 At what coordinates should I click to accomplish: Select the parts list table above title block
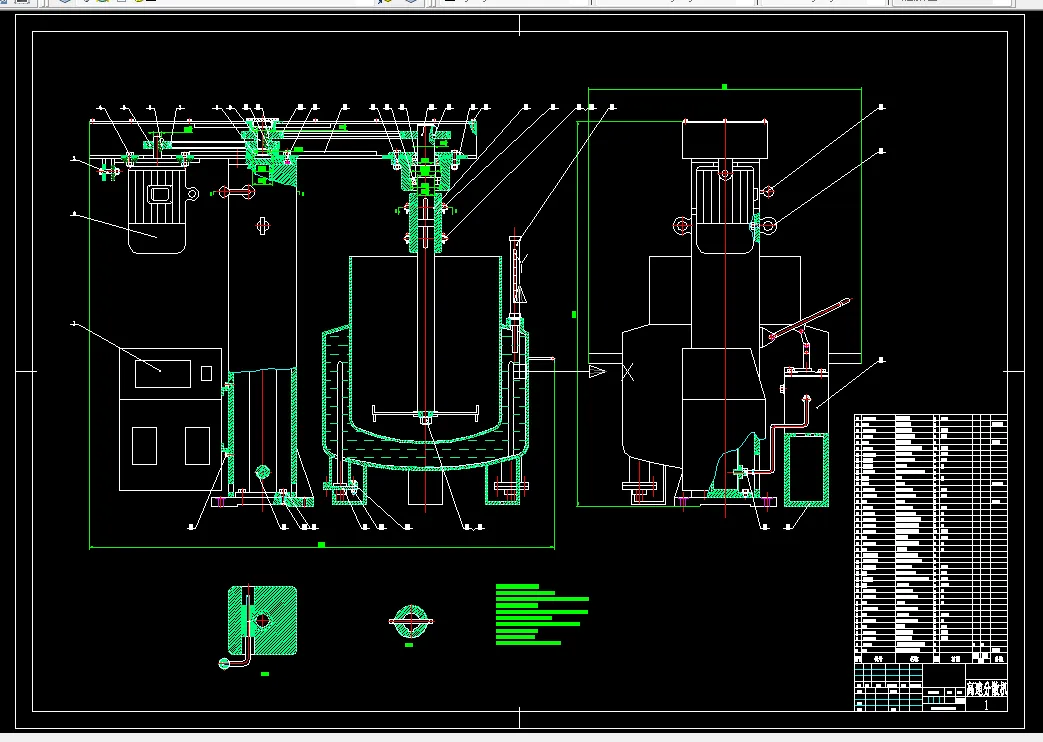[x=931, y=539]
